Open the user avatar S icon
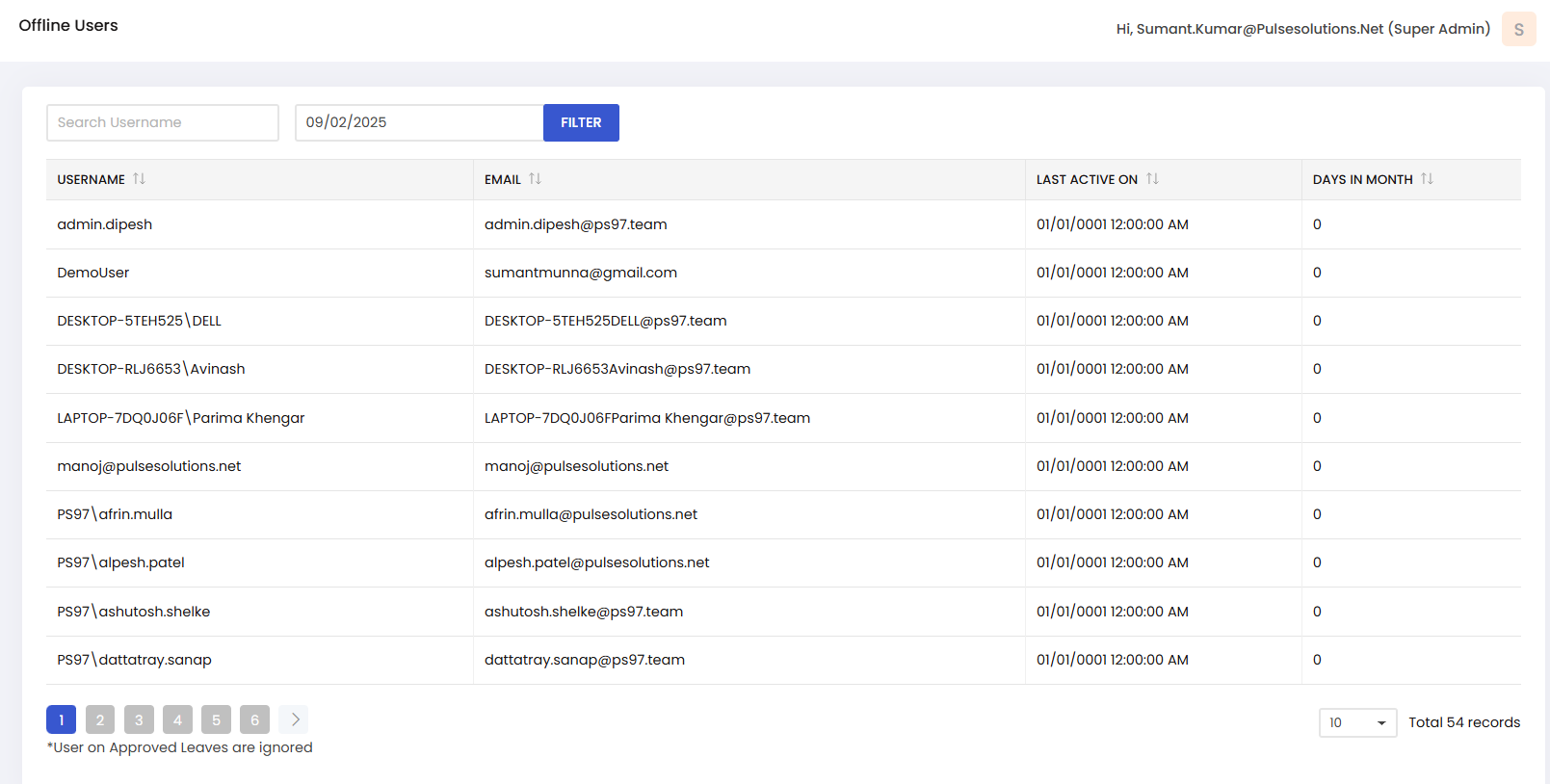The height and width of the screenshot is (784, 1550). point(1518,29)
